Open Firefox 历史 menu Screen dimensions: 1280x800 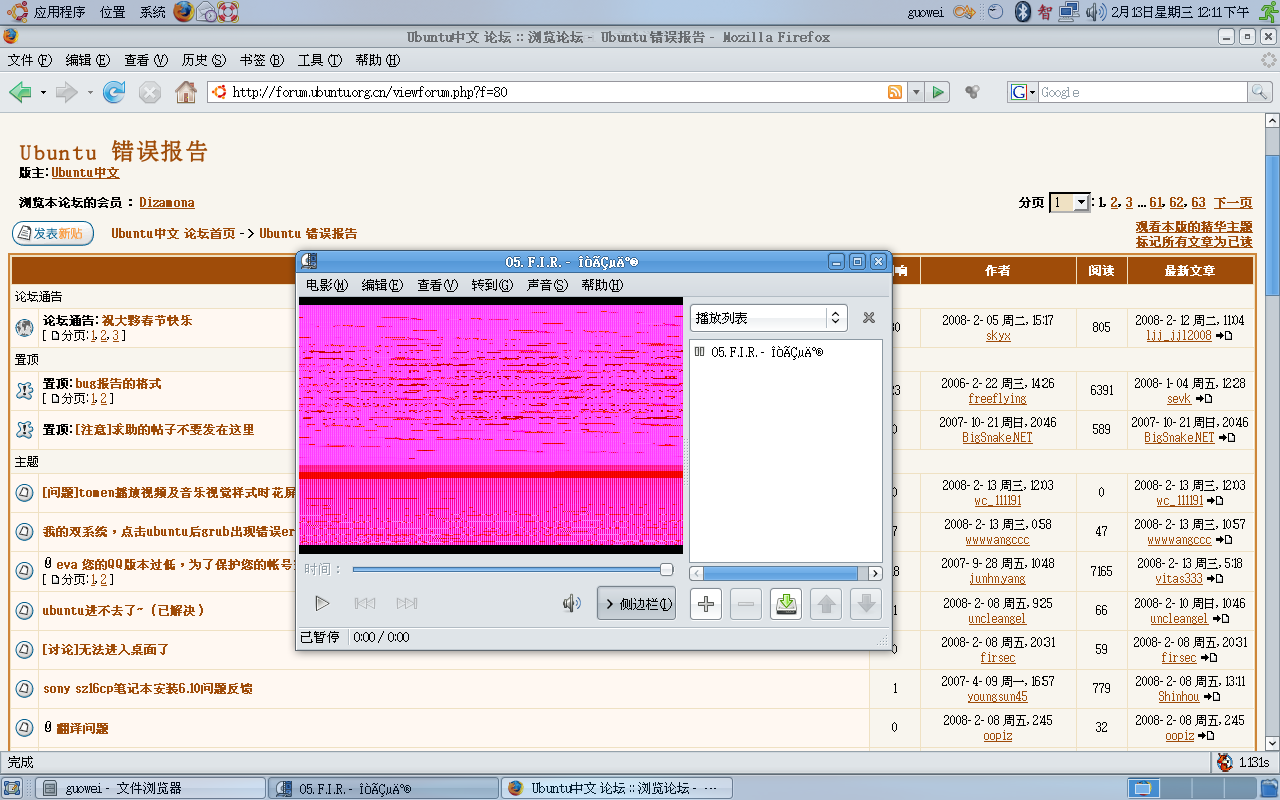[x=204, y=60]
